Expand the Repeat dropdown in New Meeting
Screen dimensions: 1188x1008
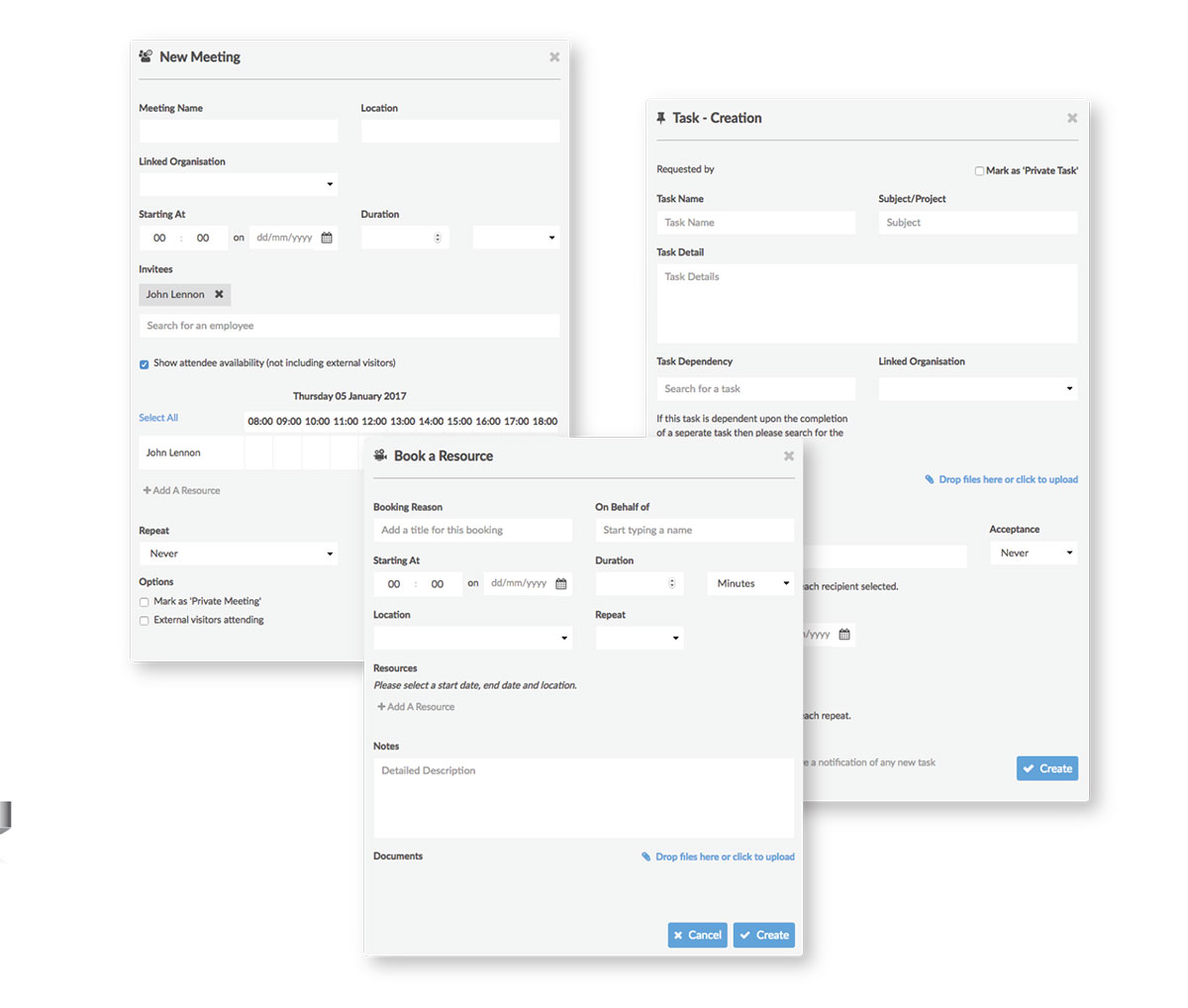pyautogui.click(x=239, y=554)
